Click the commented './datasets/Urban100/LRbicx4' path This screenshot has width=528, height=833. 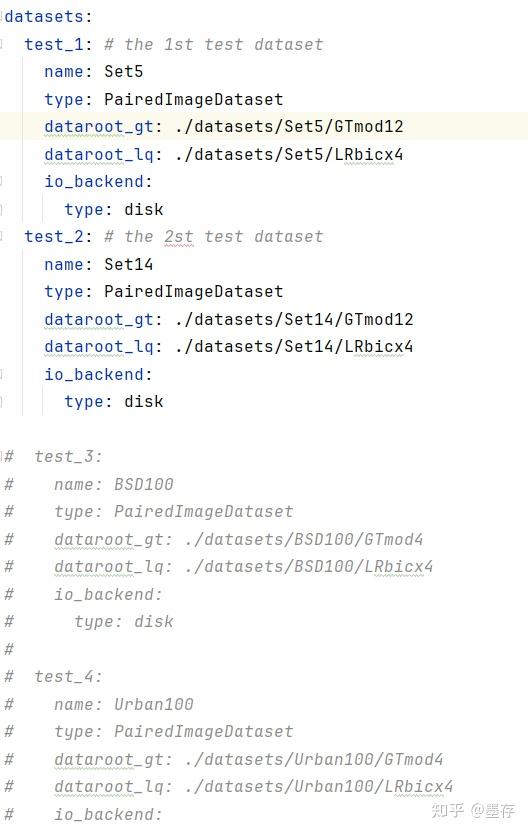coord(319,786)
